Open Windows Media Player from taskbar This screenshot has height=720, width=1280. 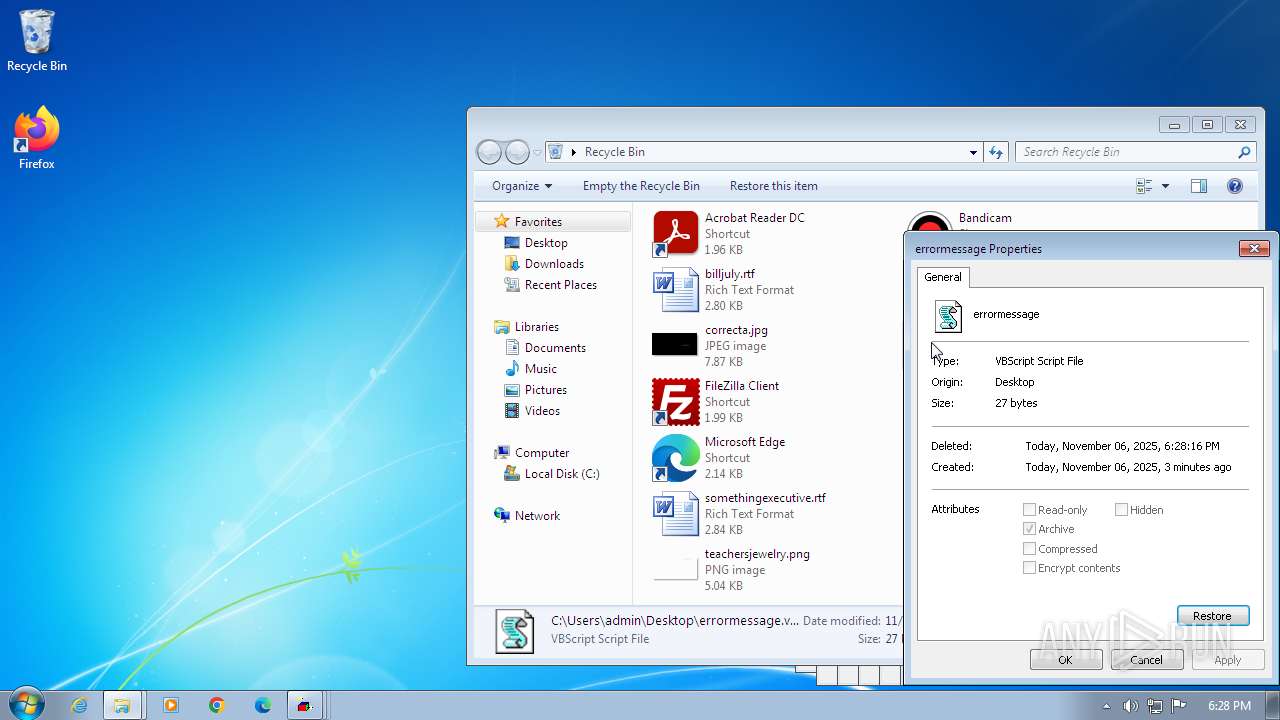pyautogui.click(x=170, y=705)
